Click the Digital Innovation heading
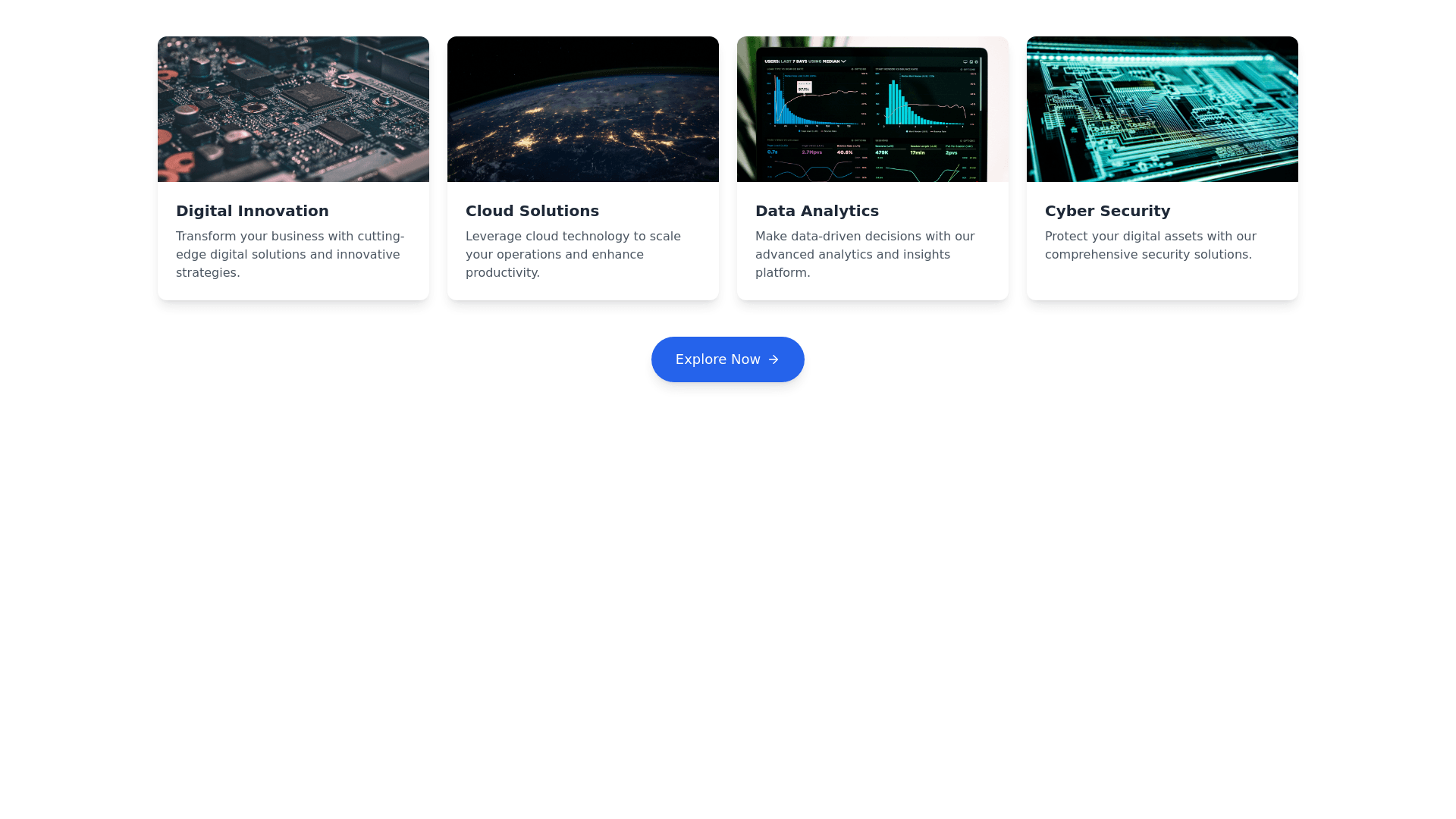 point(253,211)
